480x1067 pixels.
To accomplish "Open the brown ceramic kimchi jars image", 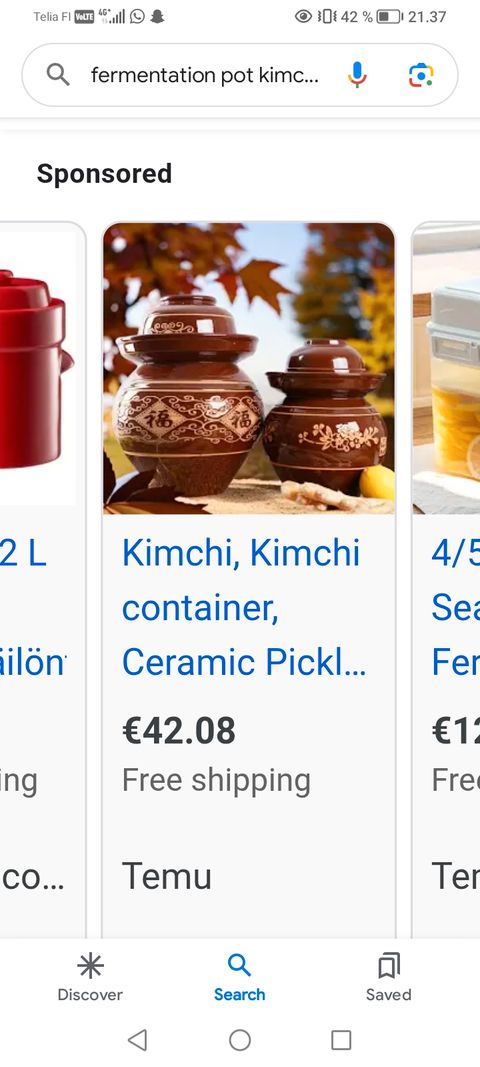I will coord(249,368).
